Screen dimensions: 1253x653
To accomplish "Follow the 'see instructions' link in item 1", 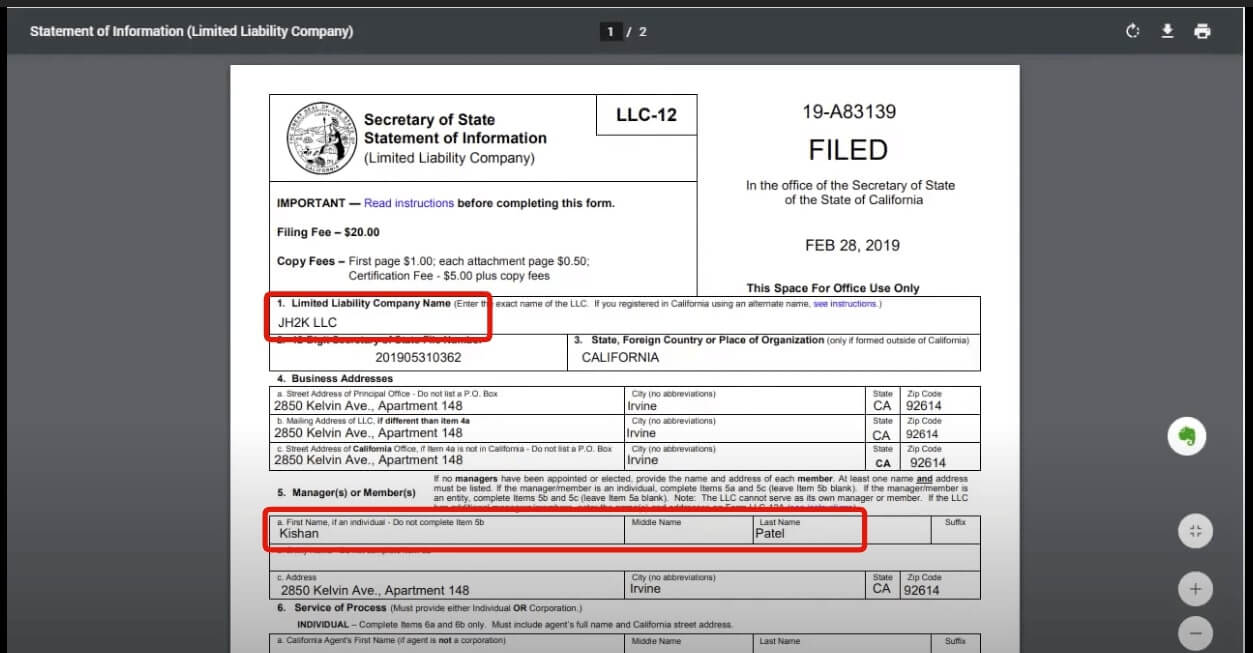I will pos(845,304).
